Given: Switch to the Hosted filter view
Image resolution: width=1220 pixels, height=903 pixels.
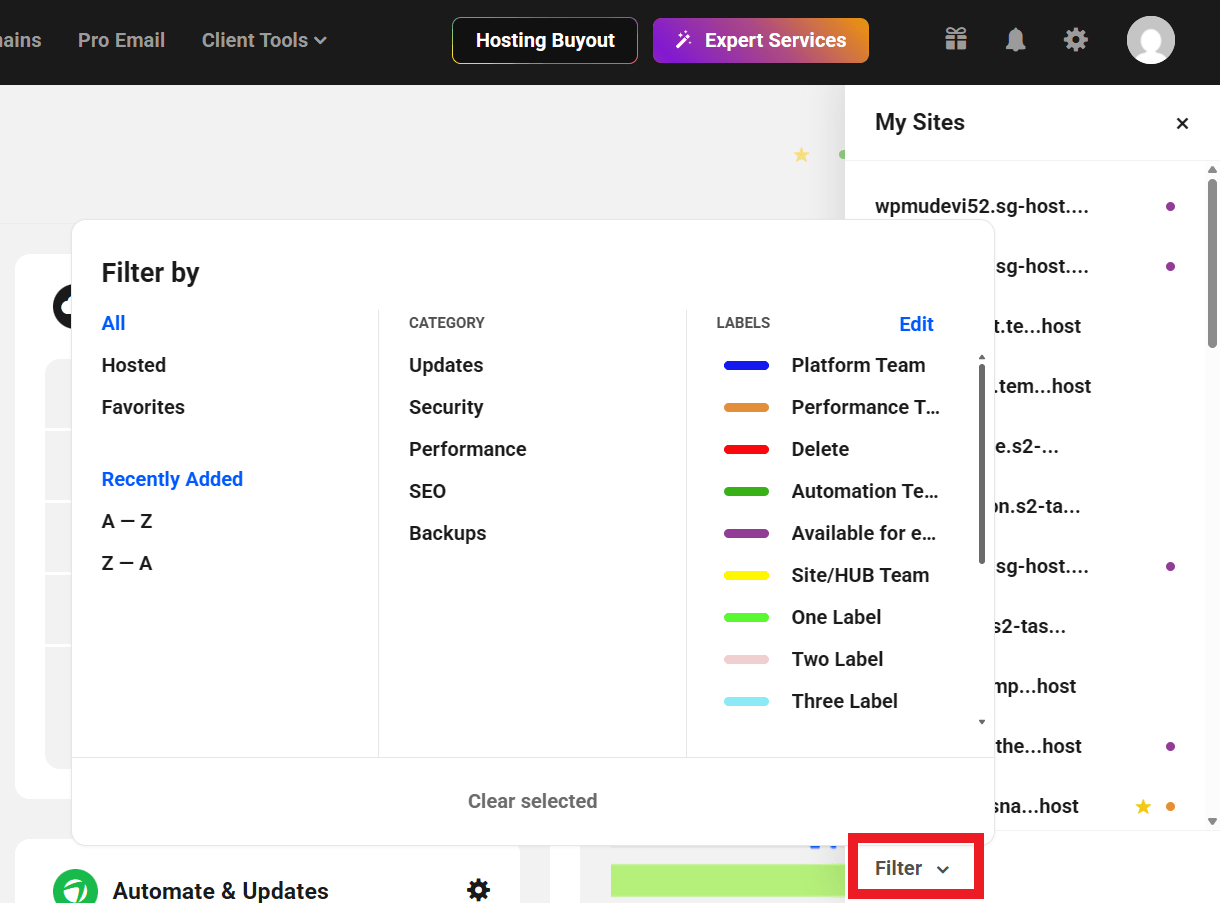Looking at the screenshot, I should tap(133, 365).
